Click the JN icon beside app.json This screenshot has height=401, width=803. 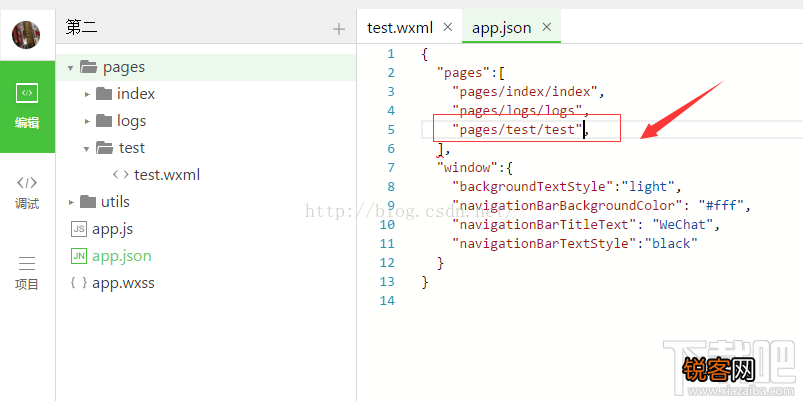[x=78, y=256]
